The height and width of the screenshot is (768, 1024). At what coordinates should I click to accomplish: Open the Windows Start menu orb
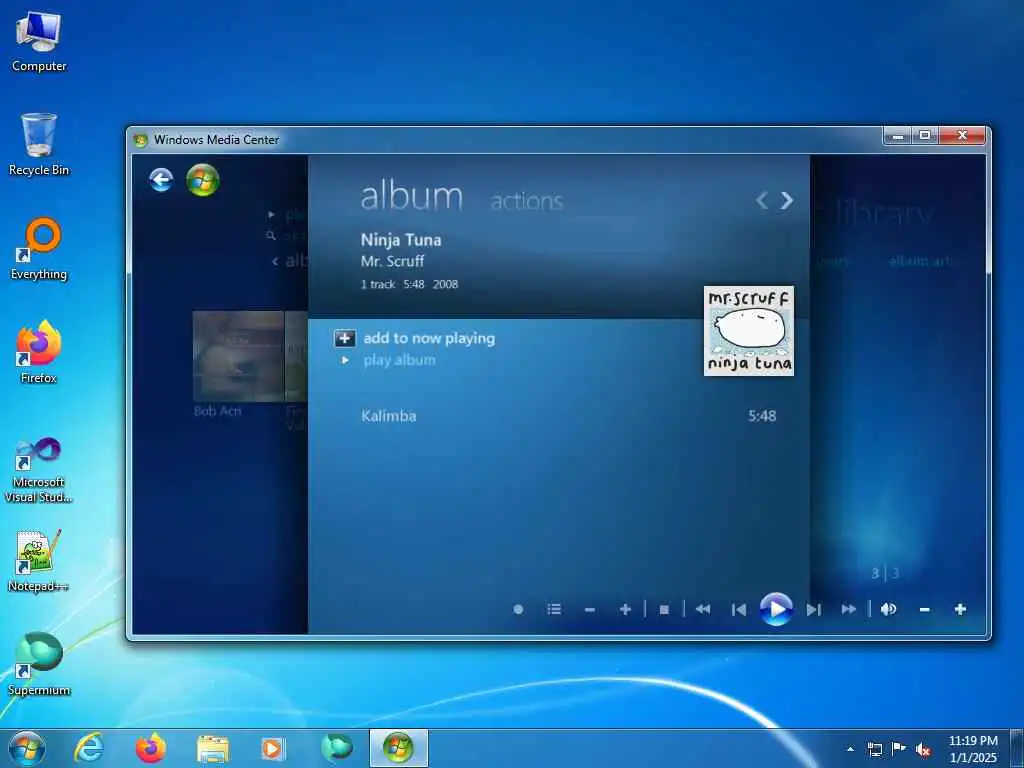[27, 748]
